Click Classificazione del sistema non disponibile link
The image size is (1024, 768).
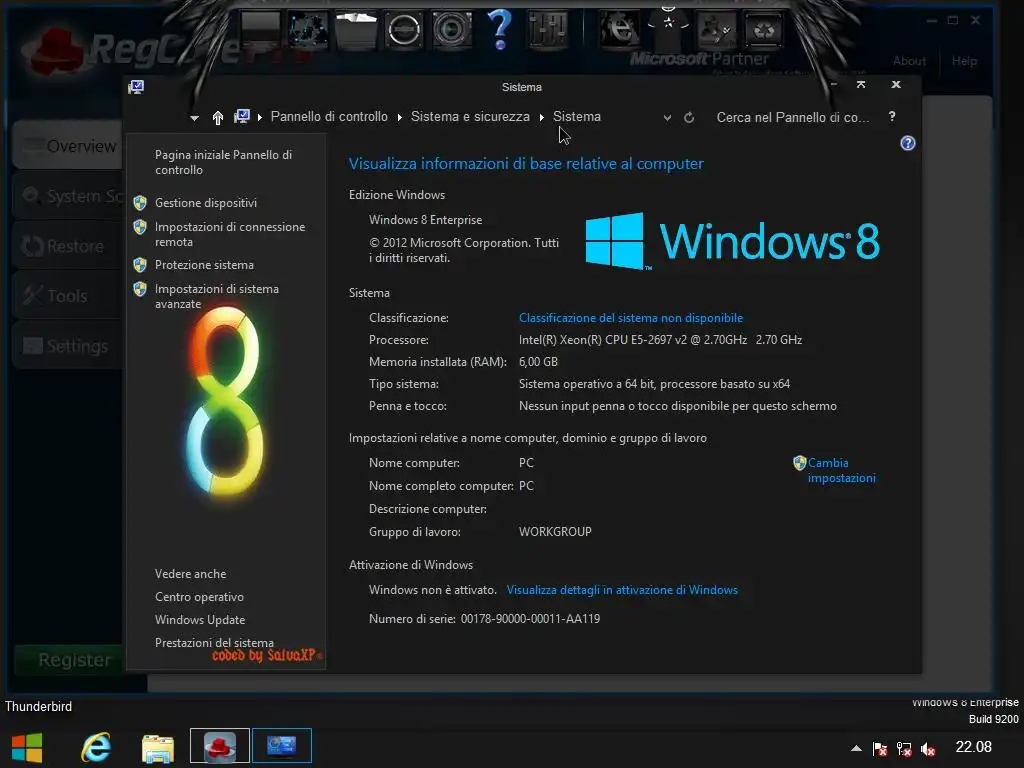click(x=631, y=318)
